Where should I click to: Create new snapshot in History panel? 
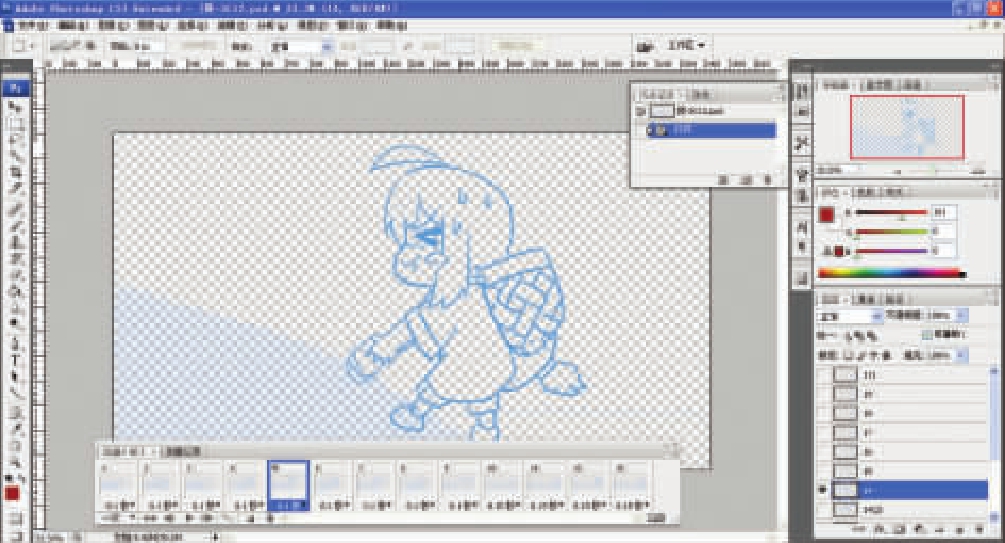tap(745, 180)
